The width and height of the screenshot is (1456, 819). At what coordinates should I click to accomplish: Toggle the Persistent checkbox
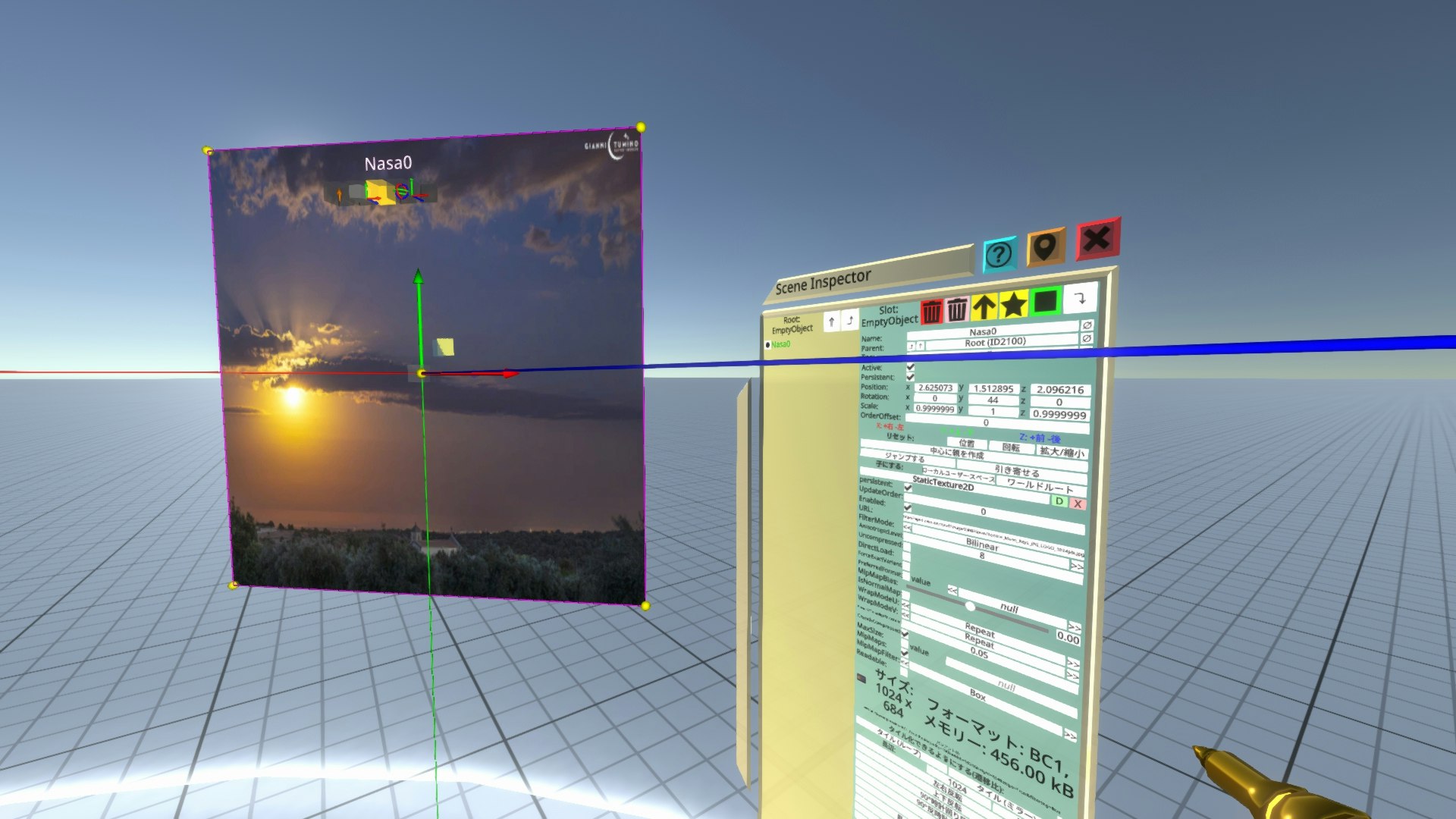click(x=911, y=377)
